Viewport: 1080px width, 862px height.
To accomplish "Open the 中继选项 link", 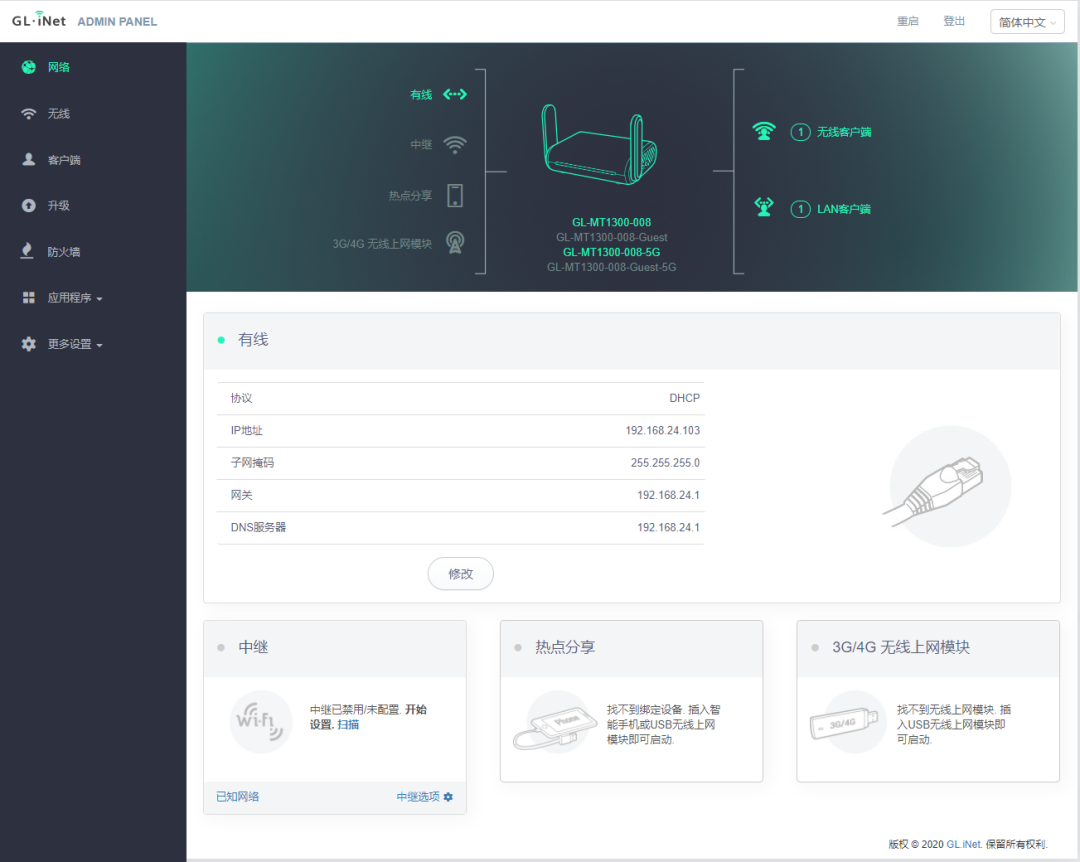I will pyautogui.click(x=418, y=797).
